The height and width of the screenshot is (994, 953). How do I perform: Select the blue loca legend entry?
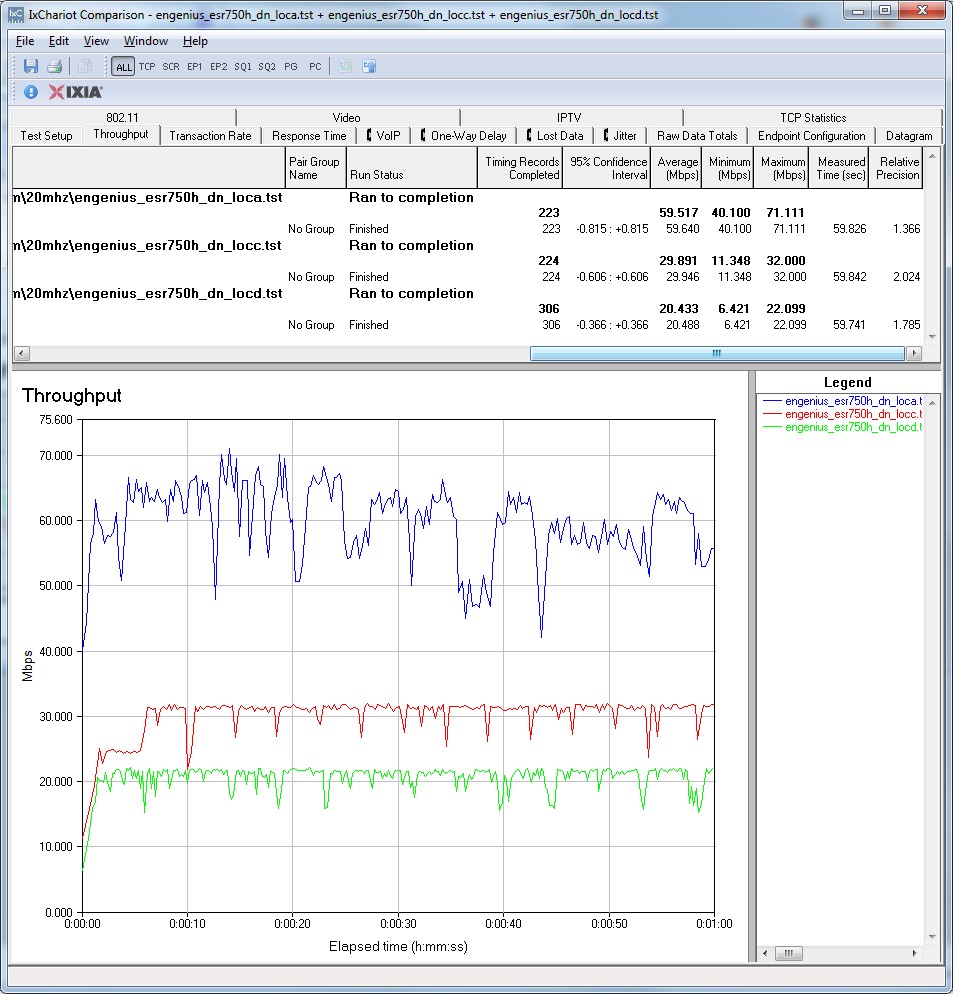pos(842,401)
